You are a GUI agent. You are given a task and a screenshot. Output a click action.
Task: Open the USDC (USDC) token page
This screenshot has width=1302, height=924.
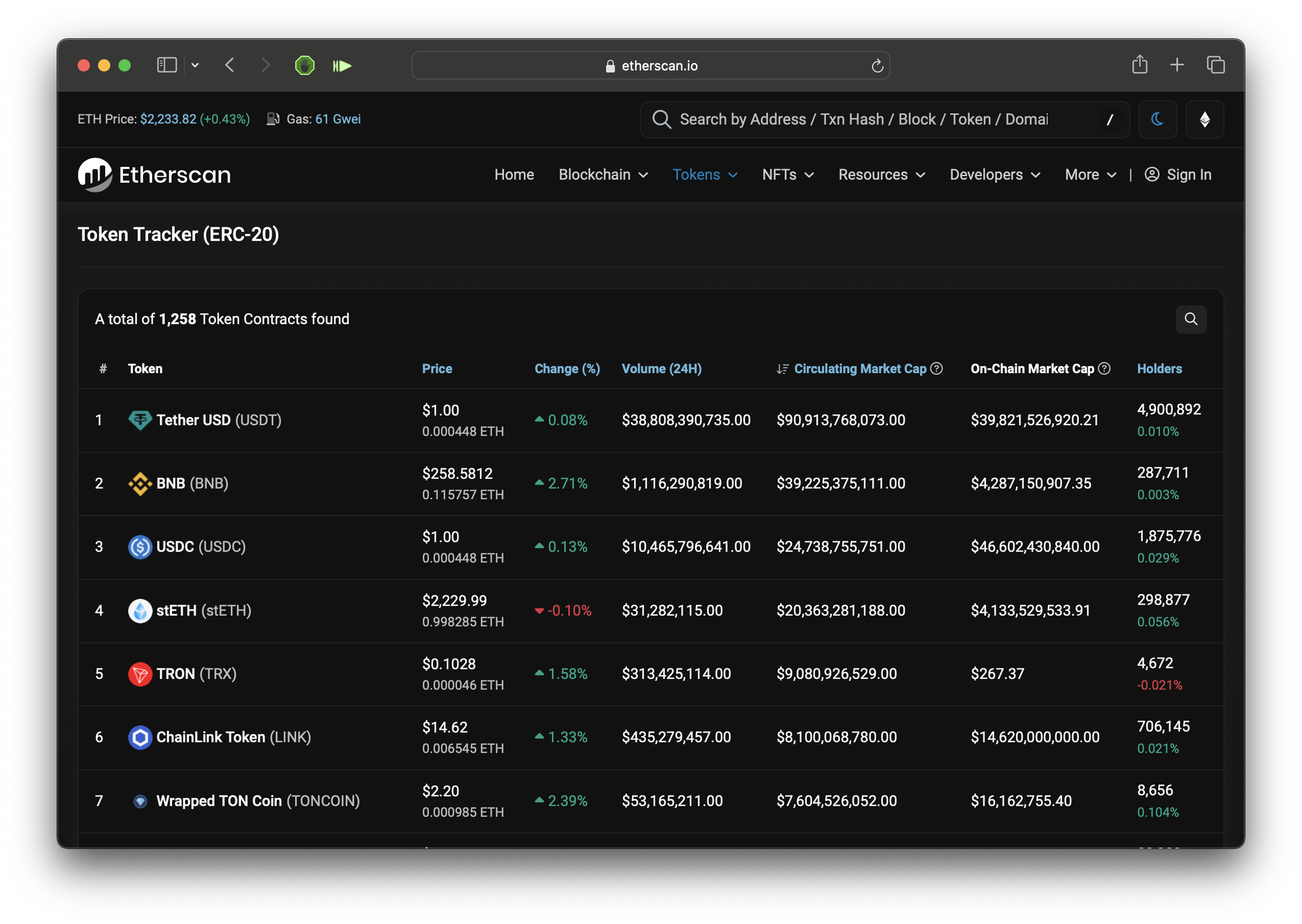201,547
